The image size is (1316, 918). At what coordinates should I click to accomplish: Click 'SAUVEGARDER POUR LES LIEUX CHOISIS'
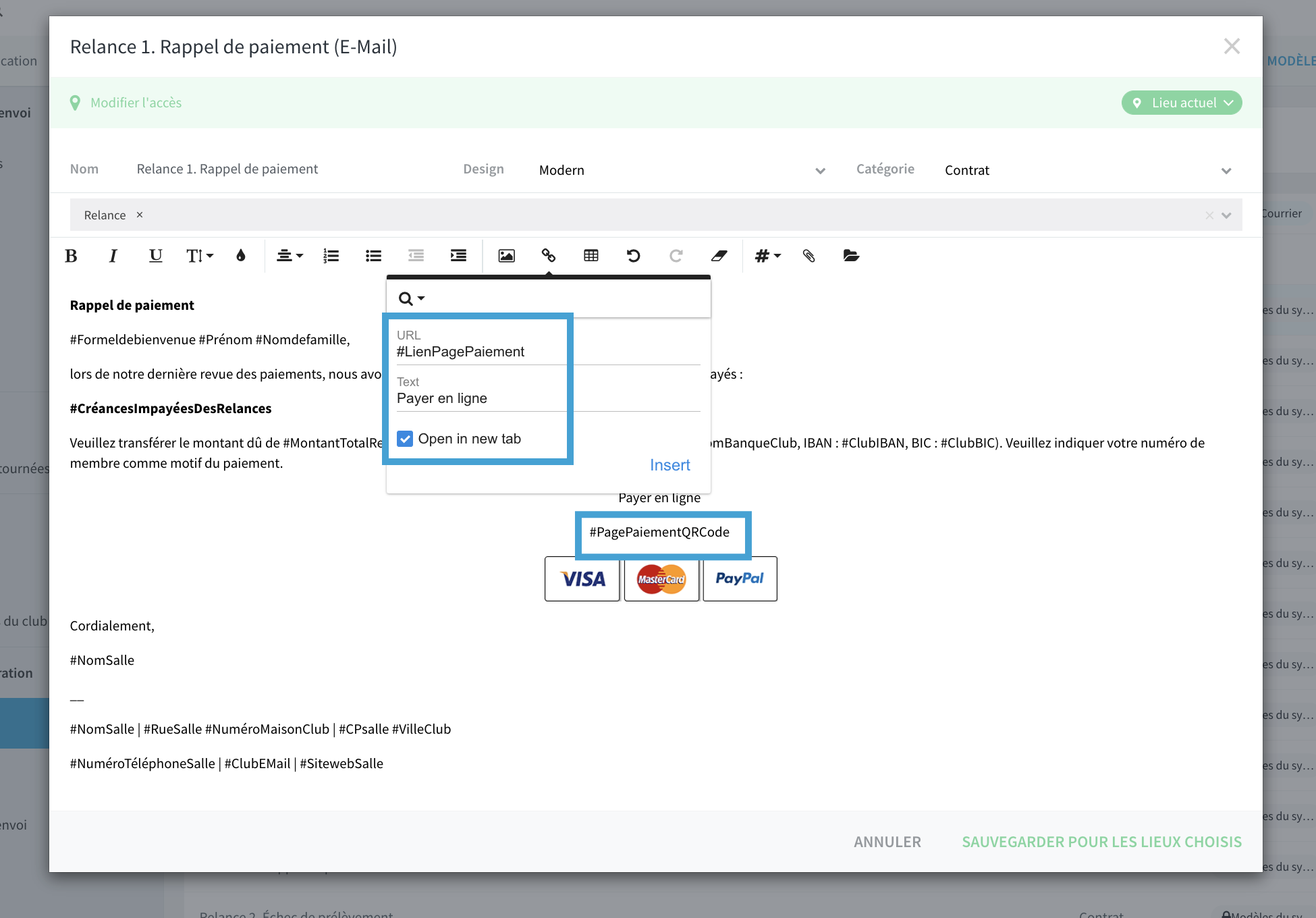click(1102, 842)
